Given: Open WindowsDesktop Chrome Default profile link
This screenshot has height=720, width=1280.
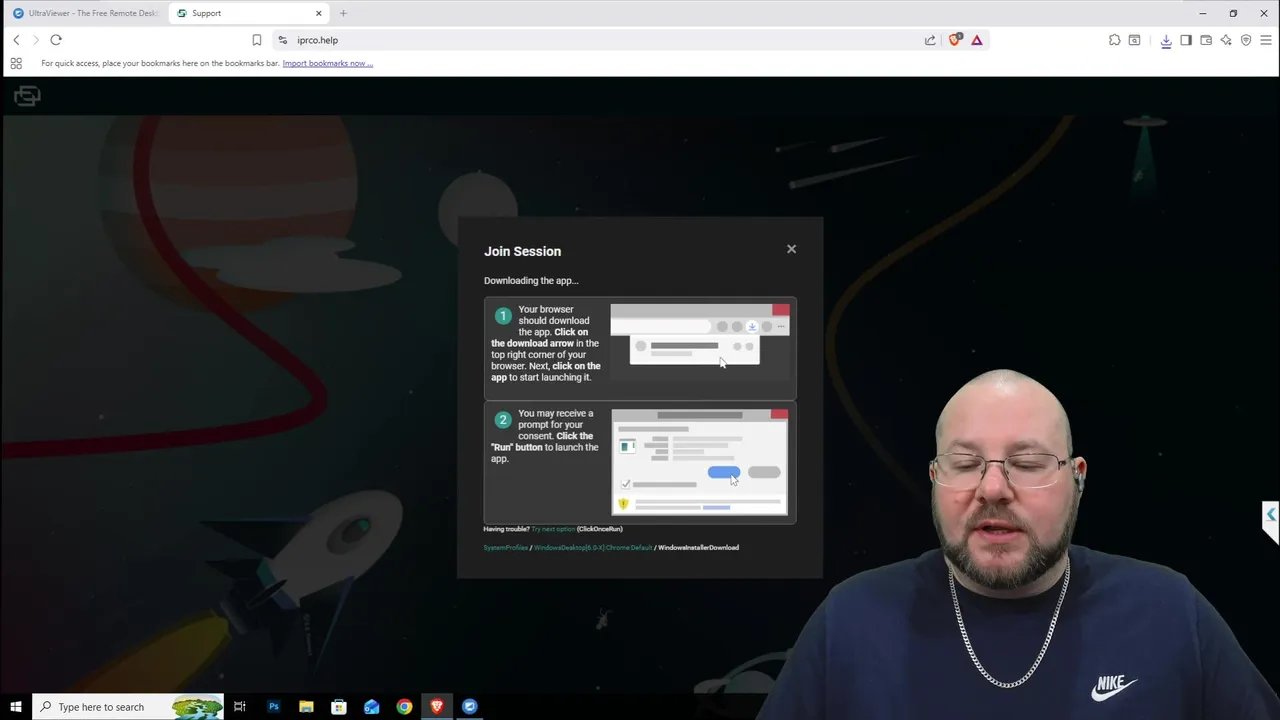Looking at the screenshot, I should (x=592, y=548).
